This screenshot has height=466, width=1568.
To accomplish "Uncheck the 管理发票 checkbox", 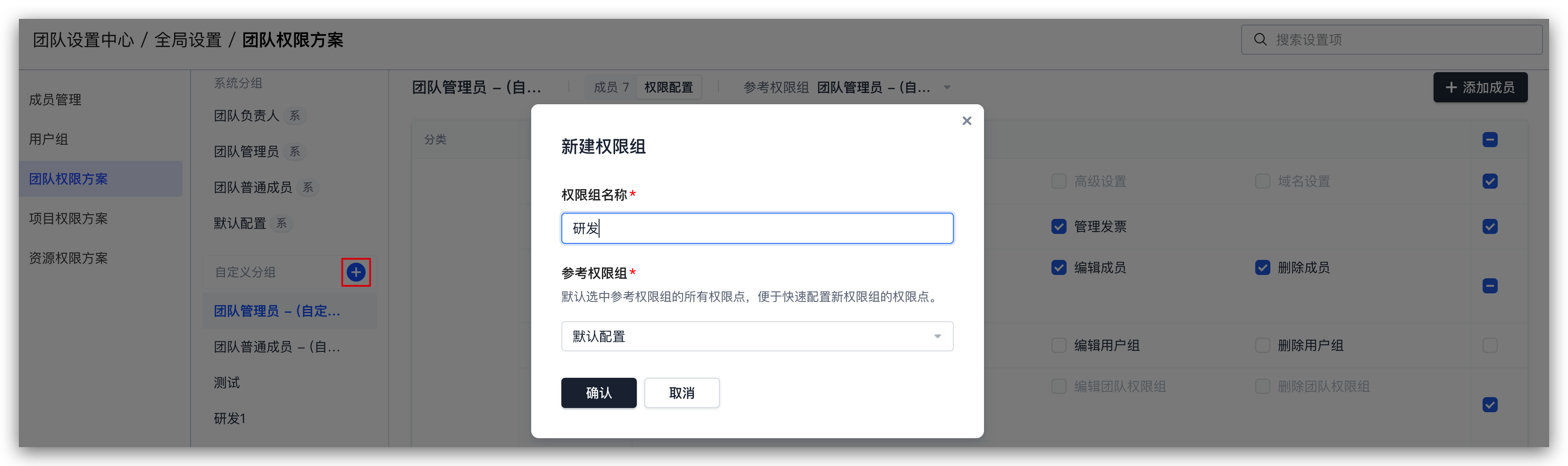I will tap(1059, 227).
